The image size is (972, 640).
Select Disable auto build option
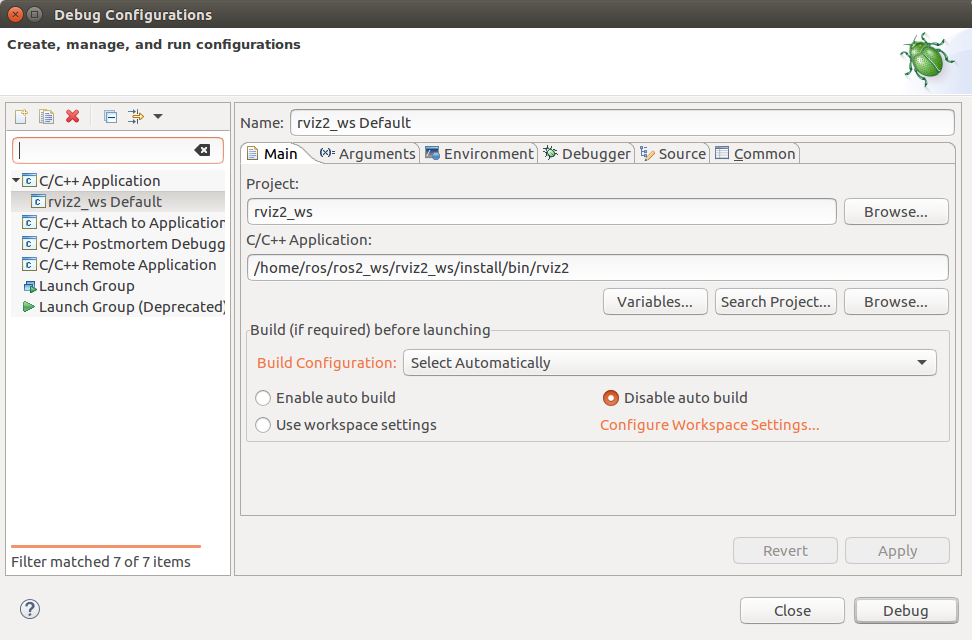click(x=611, y=398)
